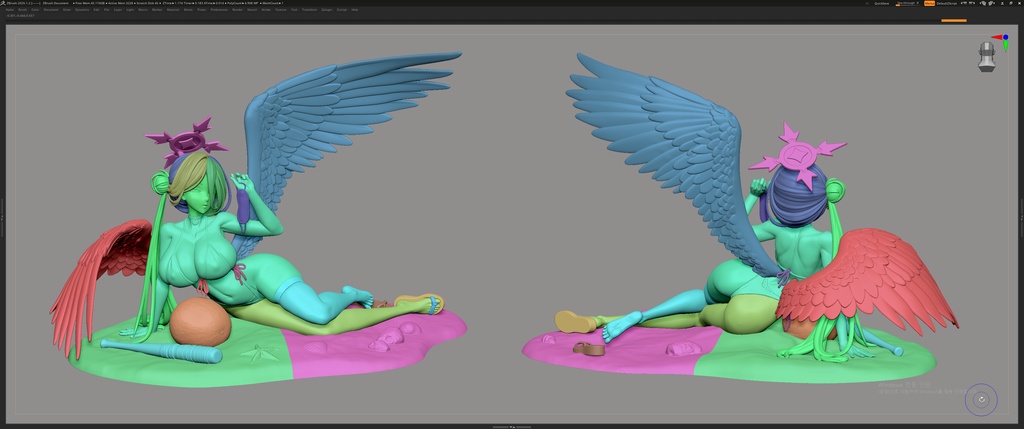The width and height of the screenshot is (1024, 429).
Task: Expand the right tray divider handle
Action: point(1021,217)
